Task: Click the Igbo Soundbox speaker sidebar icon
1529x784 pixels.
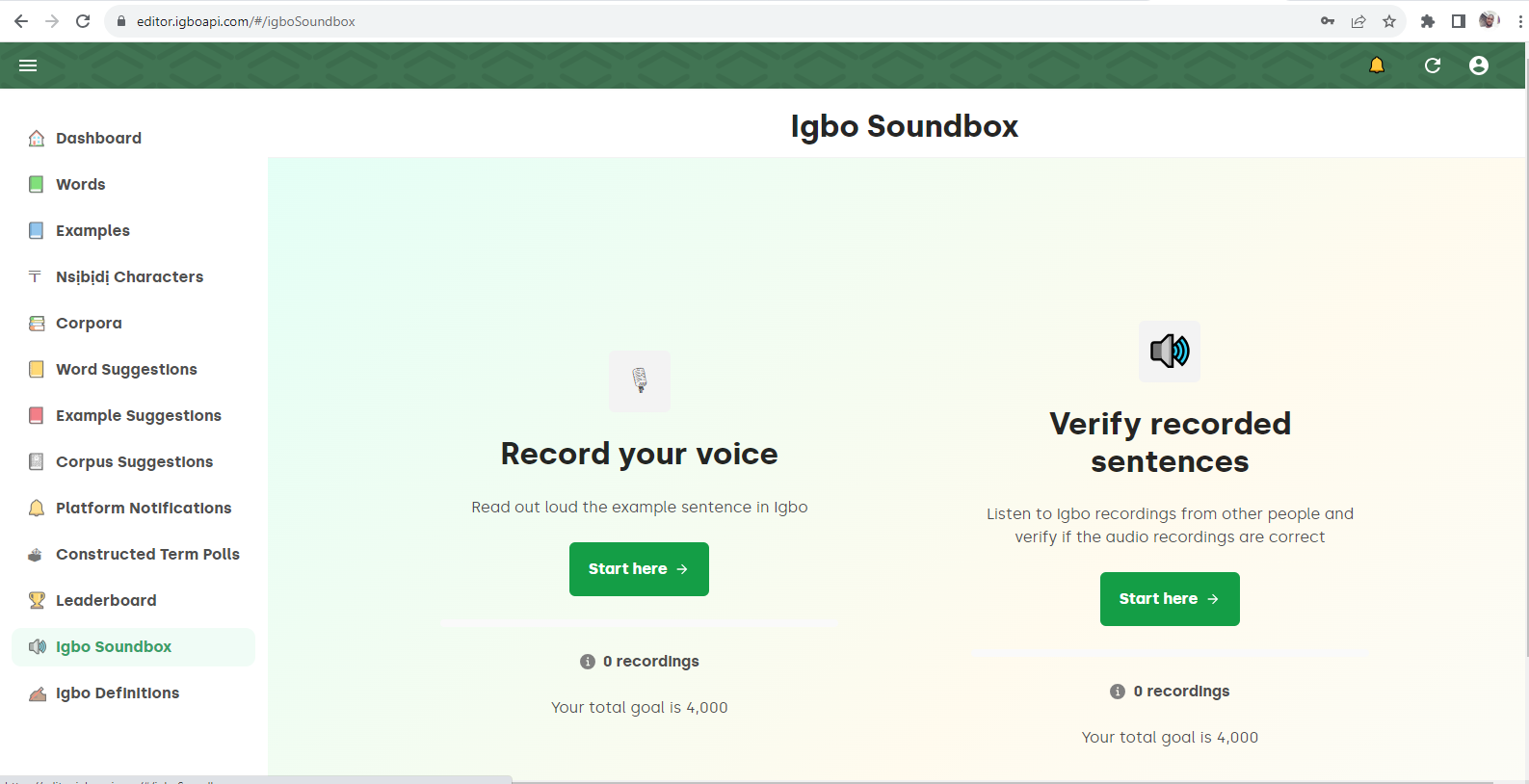Action: pos(37,646)
